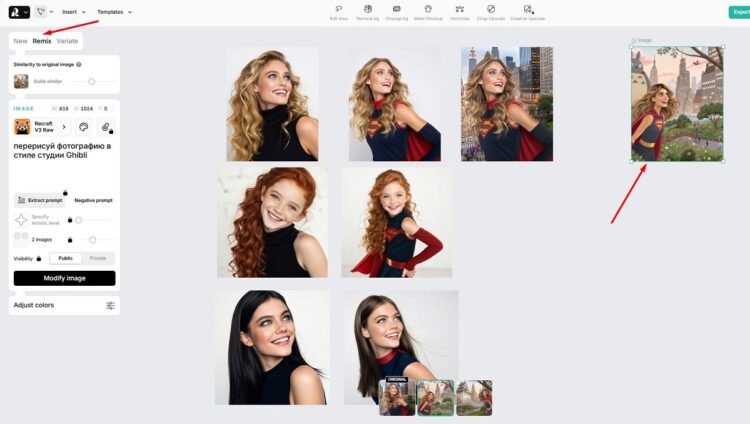Click the 'IMAGE' panel heading

pyautogui.click(x=23, y=109)
